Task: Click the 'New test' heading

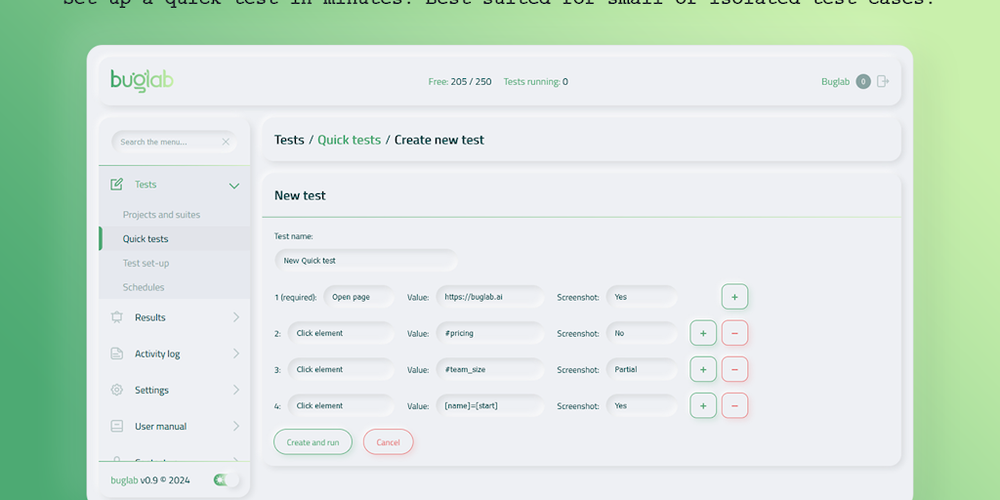Action: [300, 195]
